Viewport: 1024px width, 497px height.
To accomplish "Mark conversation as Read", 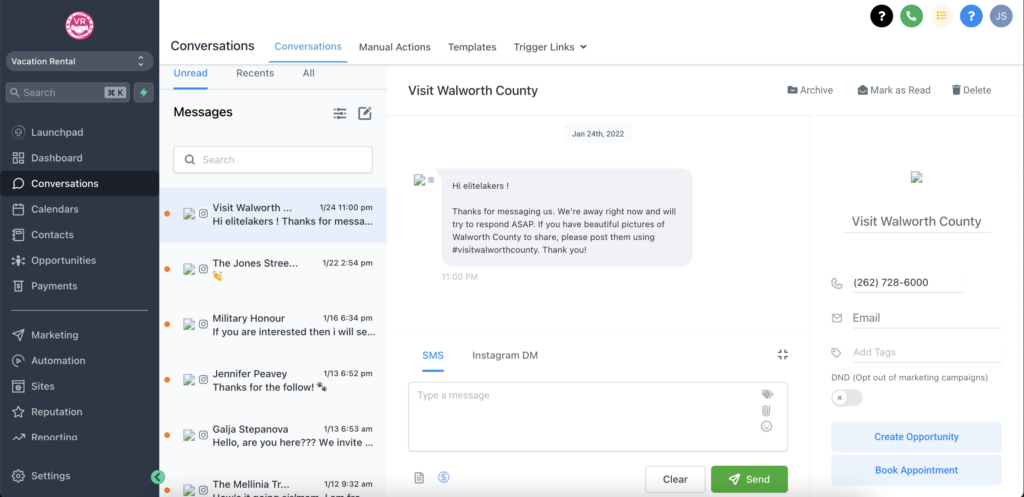I will point(894,90).
